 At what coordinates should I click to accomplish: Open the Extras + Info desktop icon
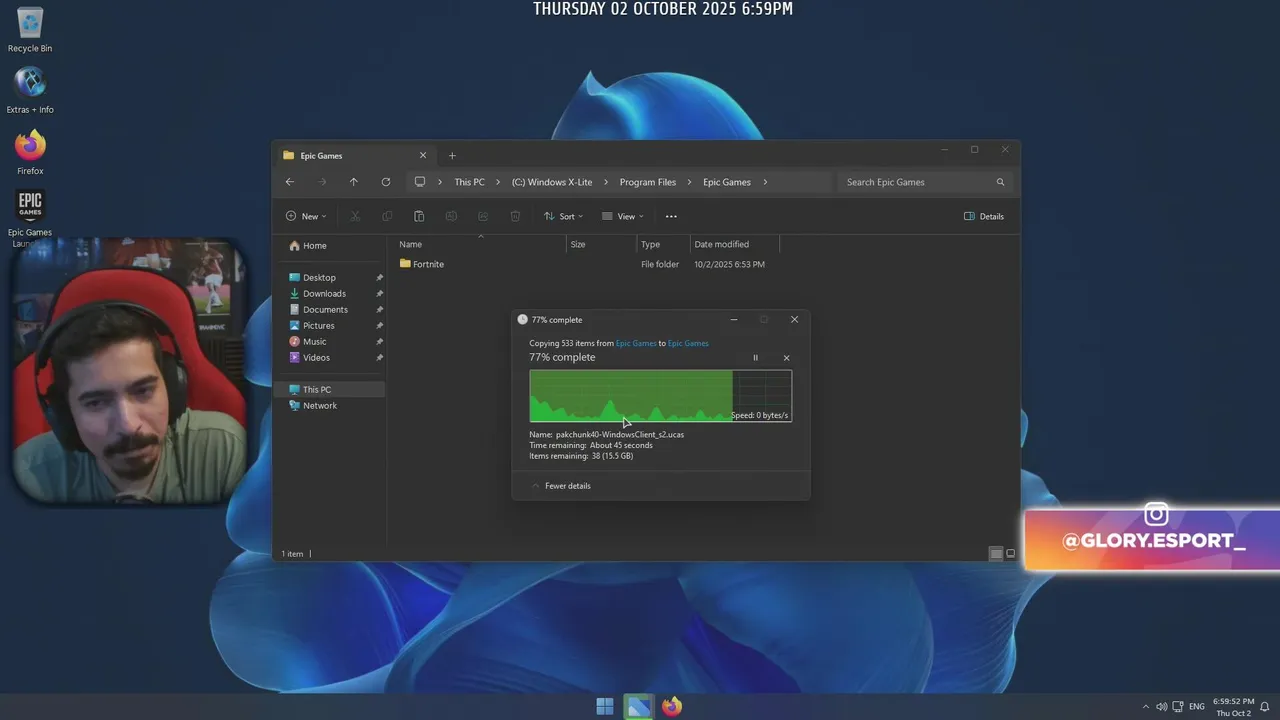[x=30, y=91]
